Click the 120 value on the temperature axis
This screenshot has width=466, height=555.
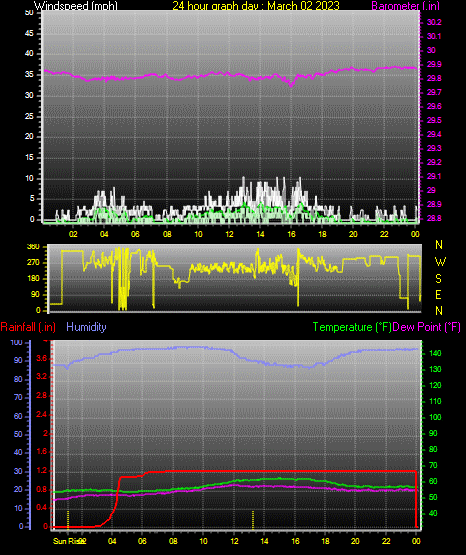point(435,385)
